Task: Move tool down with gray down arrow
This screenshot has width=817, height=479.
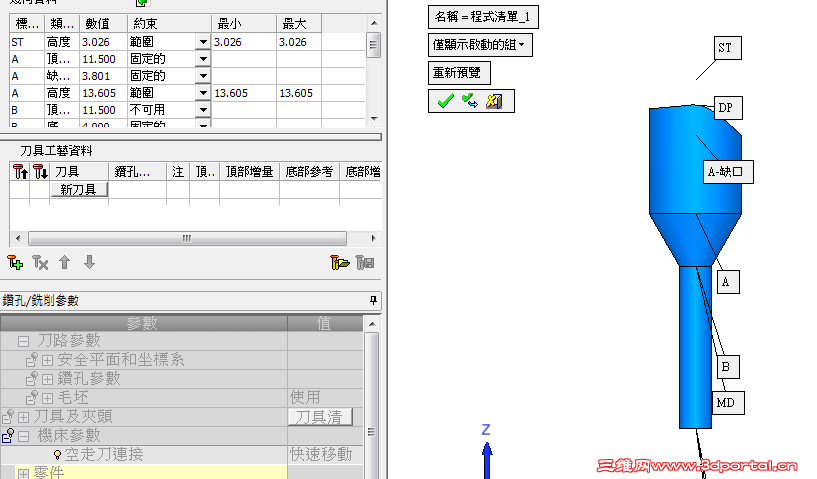Action: click(x=90, y=262)
